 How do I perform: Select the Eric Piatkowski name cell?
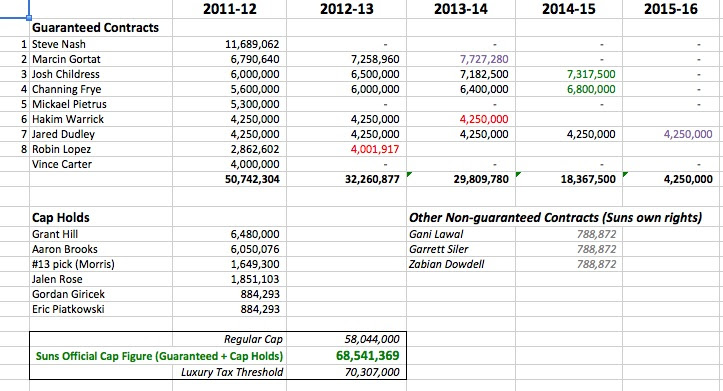pyautogui.click(x=101, y=309)
